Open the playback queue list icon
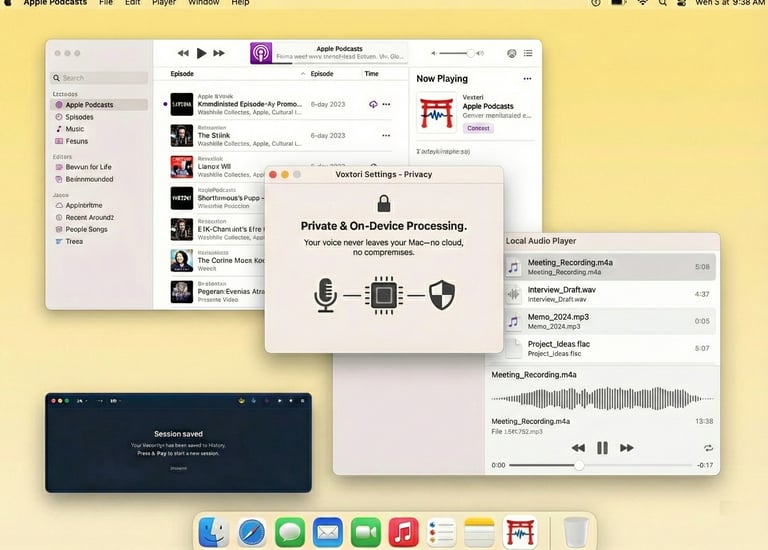This screenshot has width=768, height=550. pos(528,53)
